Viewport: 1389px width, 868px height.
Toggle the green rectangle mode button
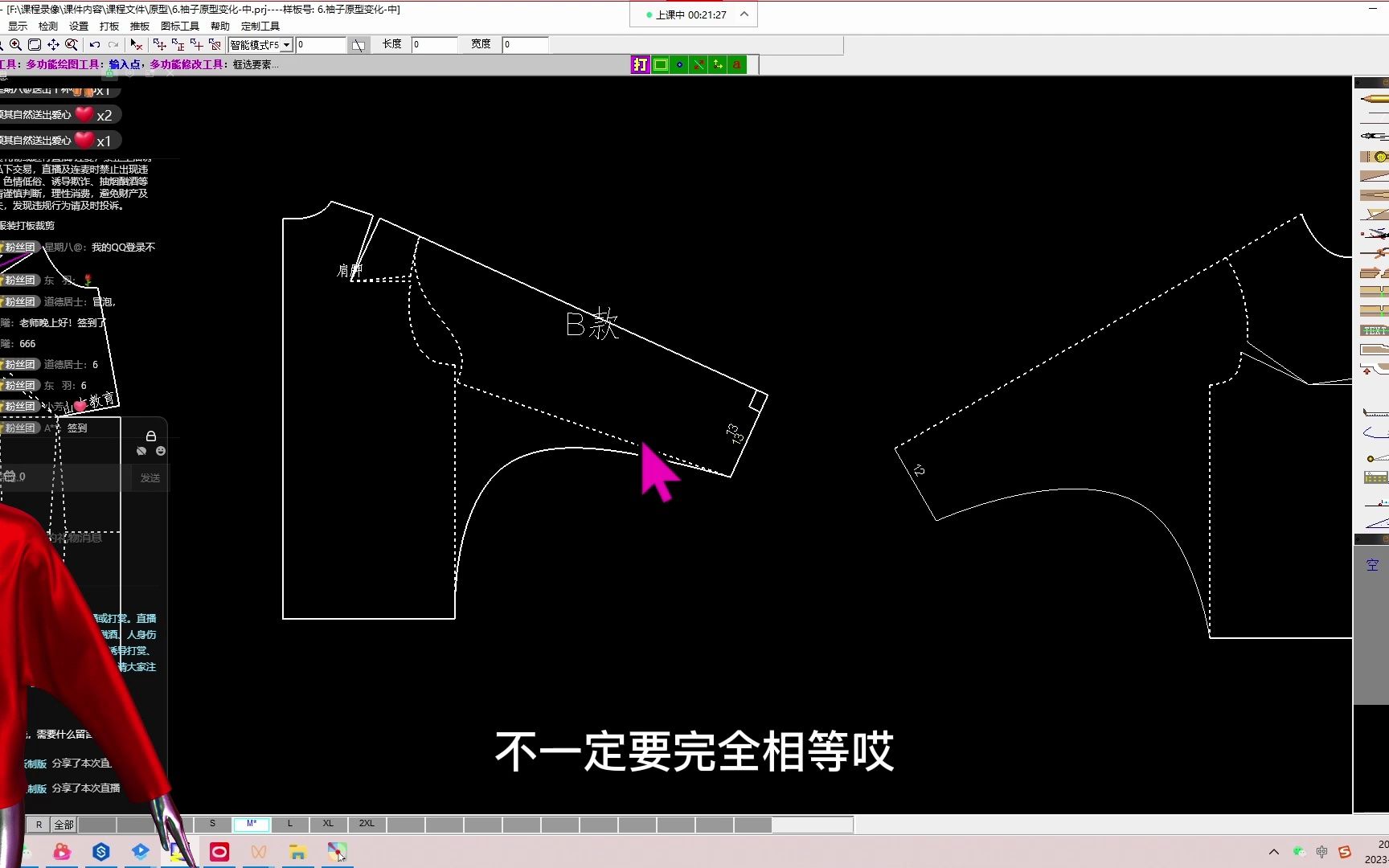[660, 65]
